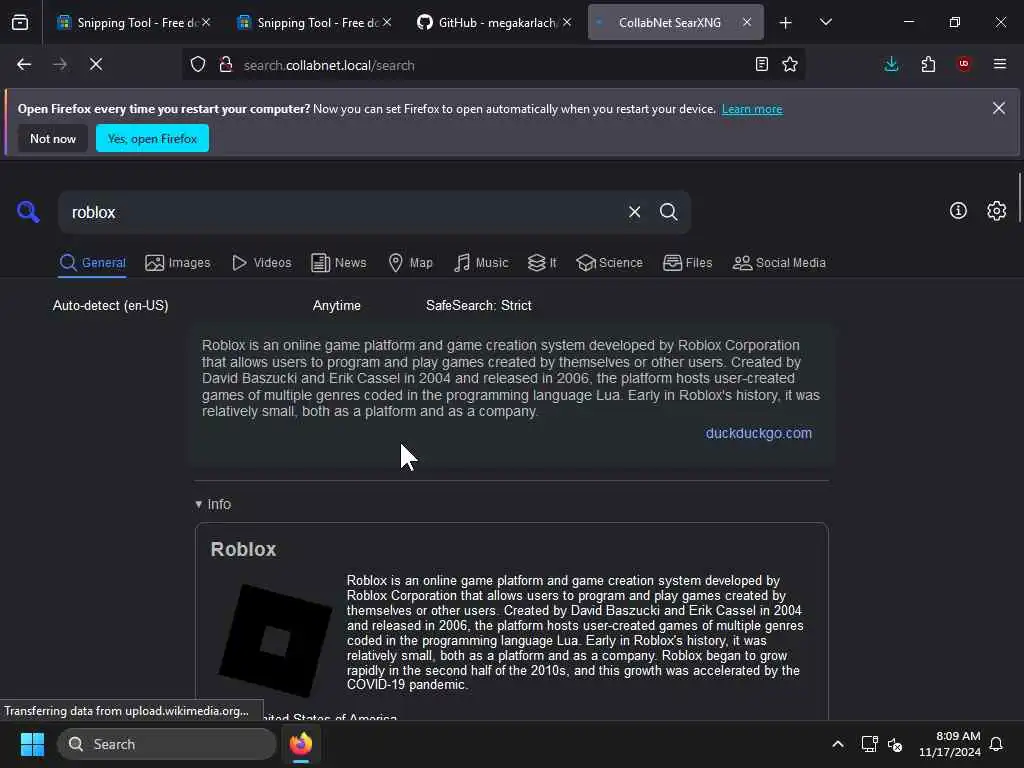Click Windows taskbar Search box
The image size is (1024, 768).
pyautogui.click(x=167, y=744)
